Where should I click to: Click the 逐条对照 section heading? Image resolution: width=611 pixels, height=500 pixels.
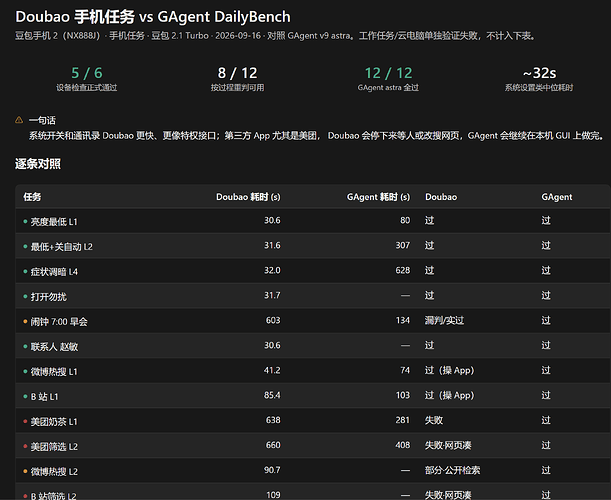(38, 164)
